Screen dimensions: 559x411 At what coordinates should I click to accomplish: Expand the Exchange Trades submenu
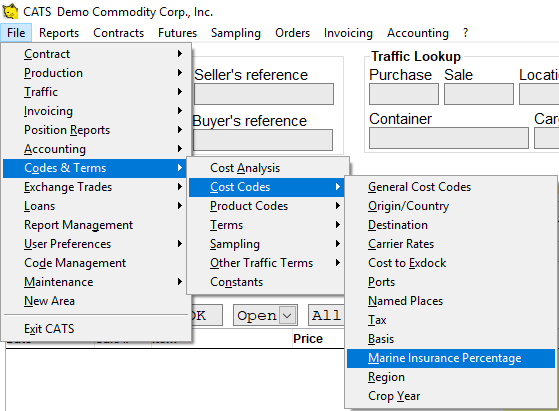click(x=94, y=187)
